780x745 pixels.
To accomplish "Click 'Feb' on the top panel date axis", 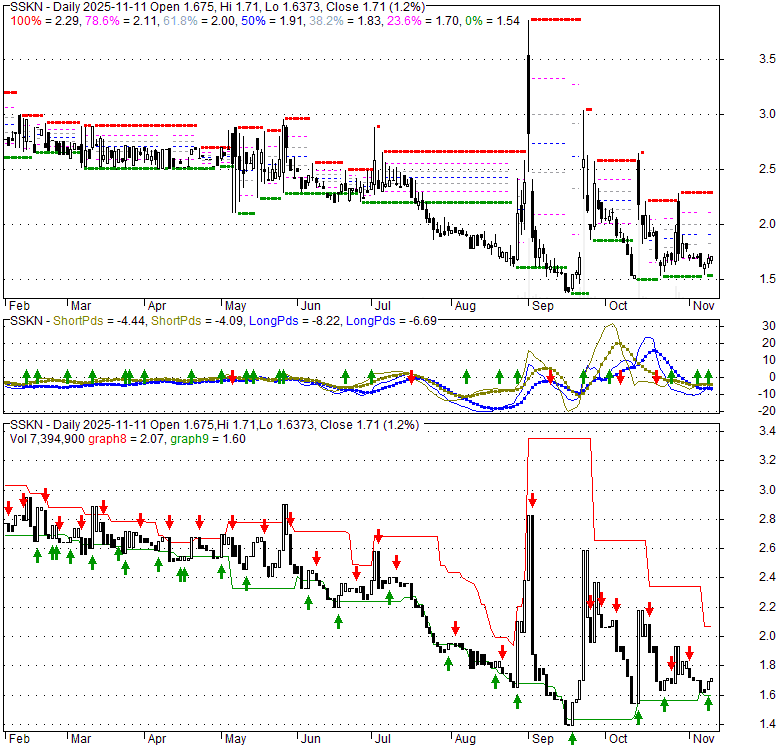I will (19, 306).
